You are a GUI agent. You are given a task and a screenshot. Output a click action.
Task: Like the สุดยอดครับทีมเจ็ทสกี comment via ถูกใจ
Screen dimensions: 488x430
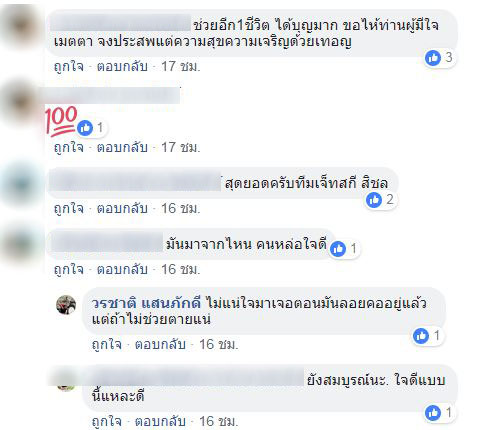tap(69, 209)
